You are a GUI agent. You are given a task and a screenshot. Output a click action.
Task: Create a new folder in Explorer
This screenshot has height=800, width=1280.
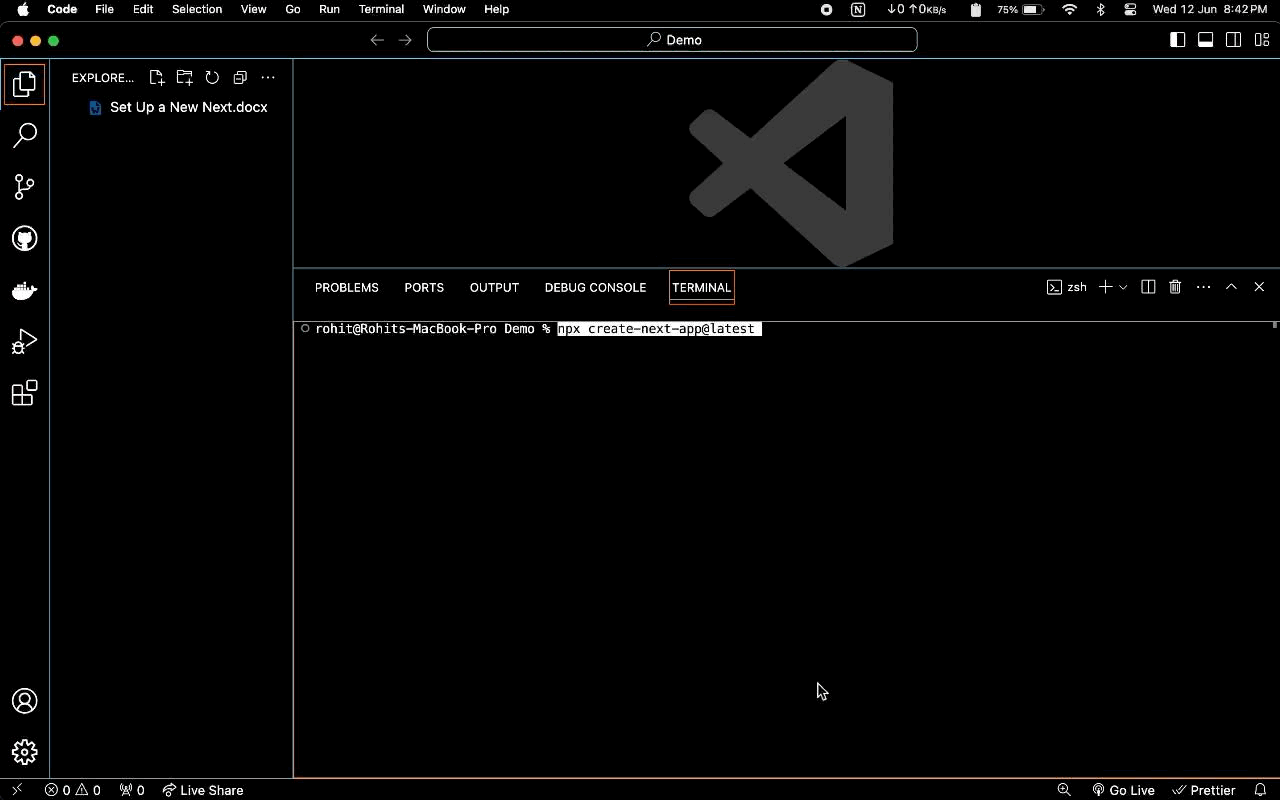pyautogui.click(x=184, y=77)
